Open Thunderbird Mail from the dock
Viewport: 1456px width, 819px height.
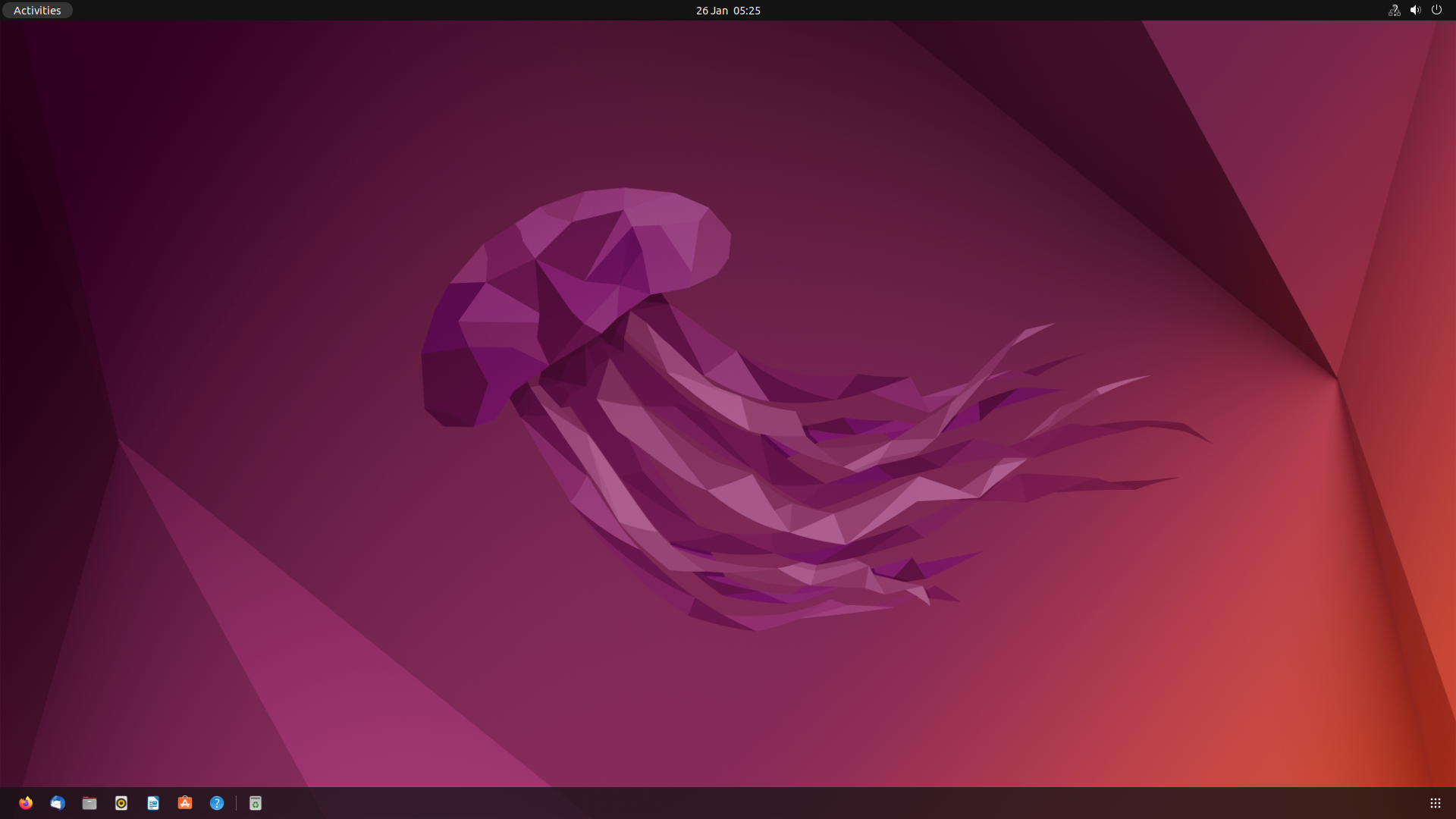tap(58, 803)
